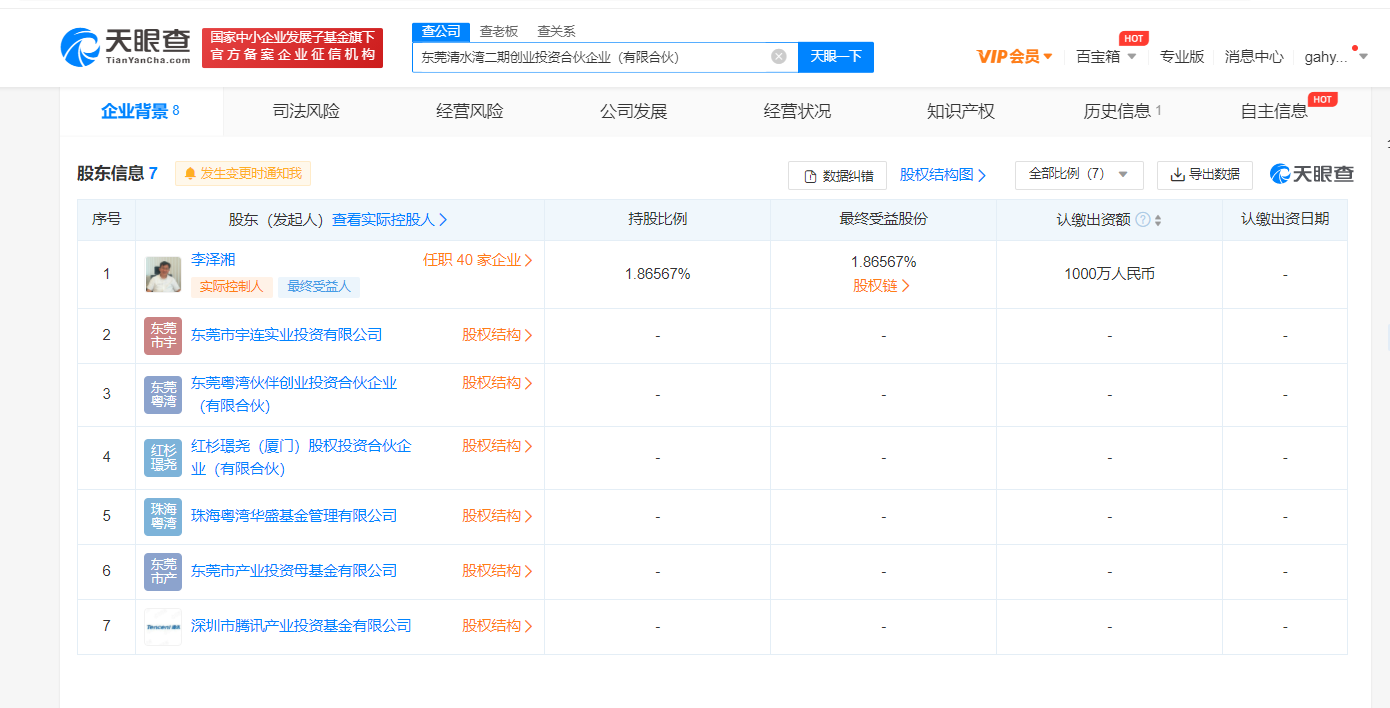
Task: Open the 股权结构图 link
Action: click(943, 175)
